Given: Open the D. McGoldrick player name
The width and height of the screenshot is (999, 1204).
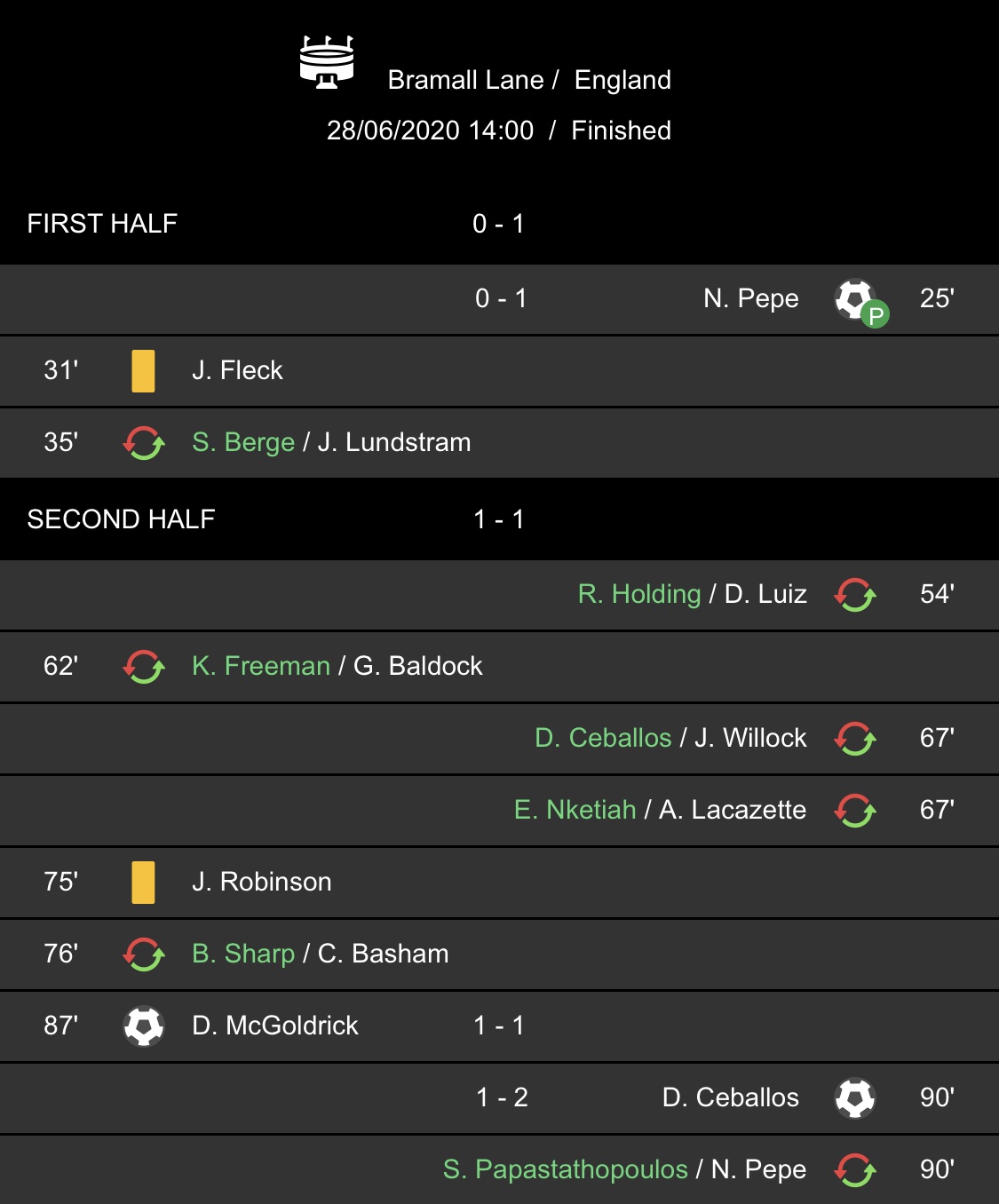Looking at the screenshot, I should click(275, 1026).
